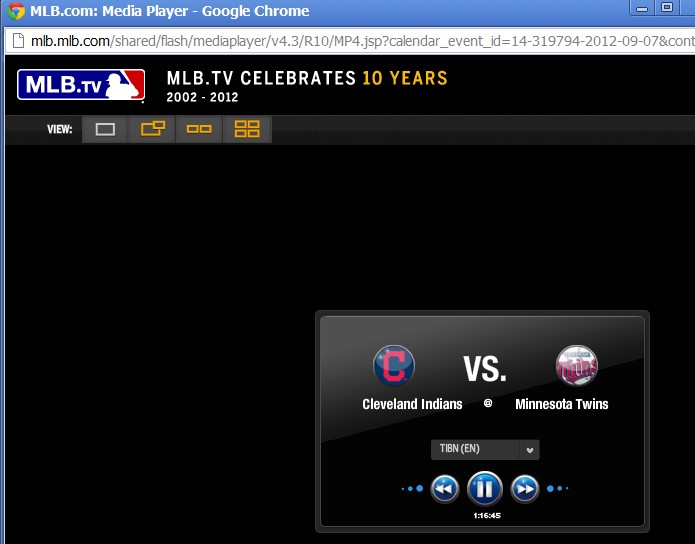Click the 2002 - 2012 banner text

point(202,97)
